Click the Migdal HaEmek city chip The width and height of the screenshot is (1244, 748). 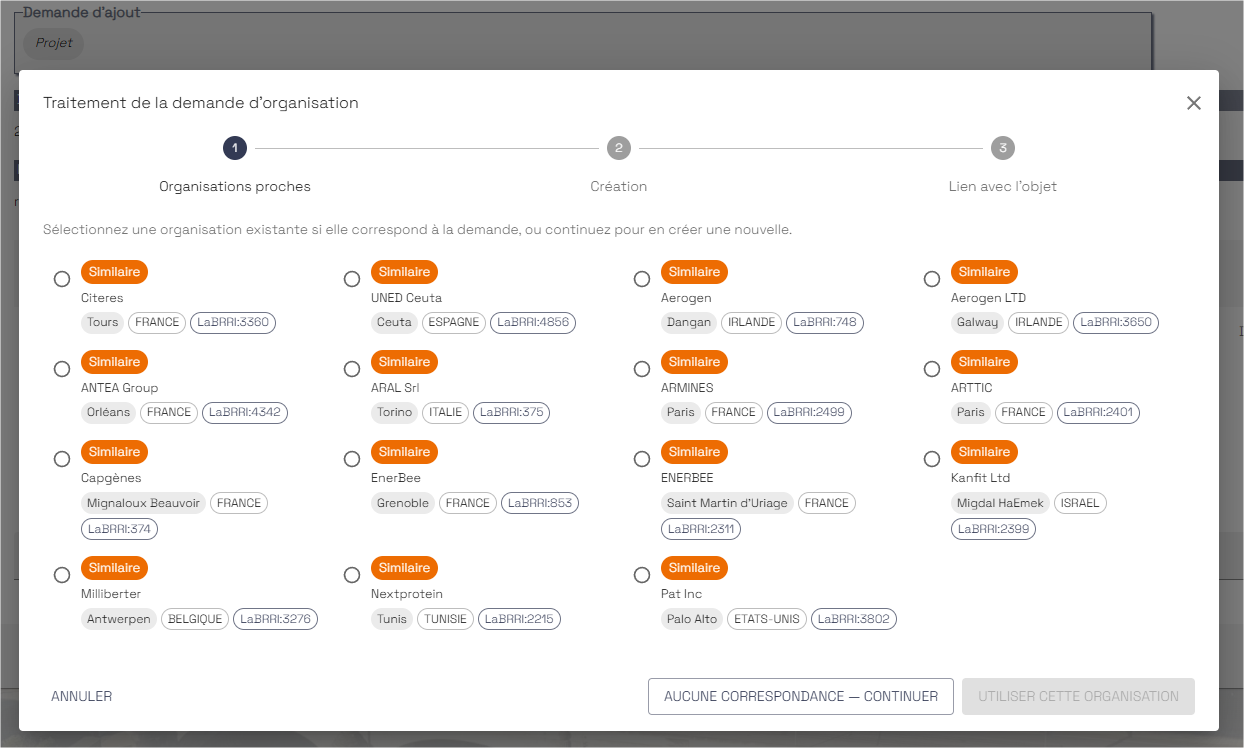[1000, 503]
